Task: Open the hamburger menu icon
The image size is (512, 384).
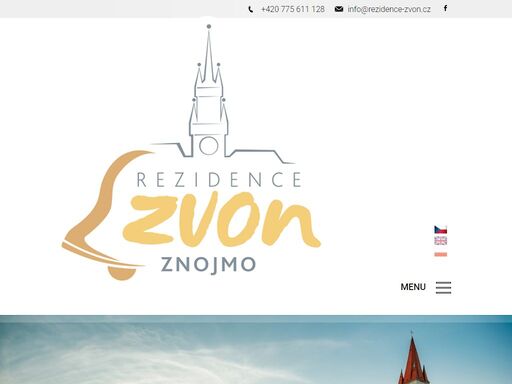Action: tap(443, 287)
